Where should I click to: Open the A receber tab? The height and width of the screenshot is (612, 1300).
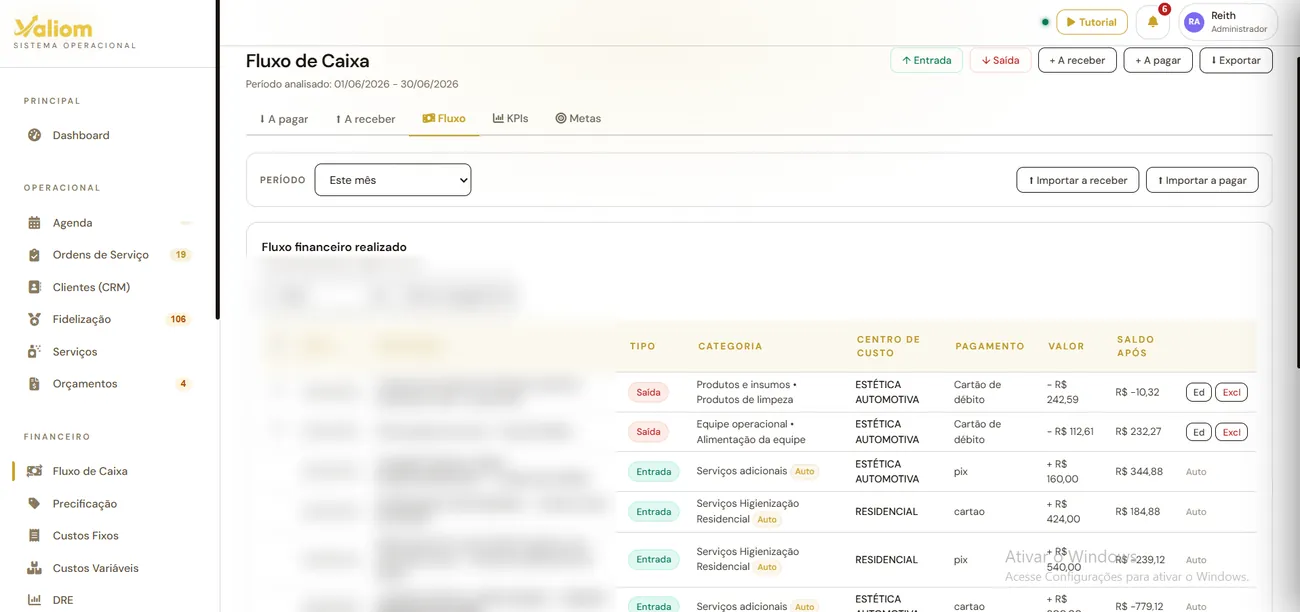(365, 119)
